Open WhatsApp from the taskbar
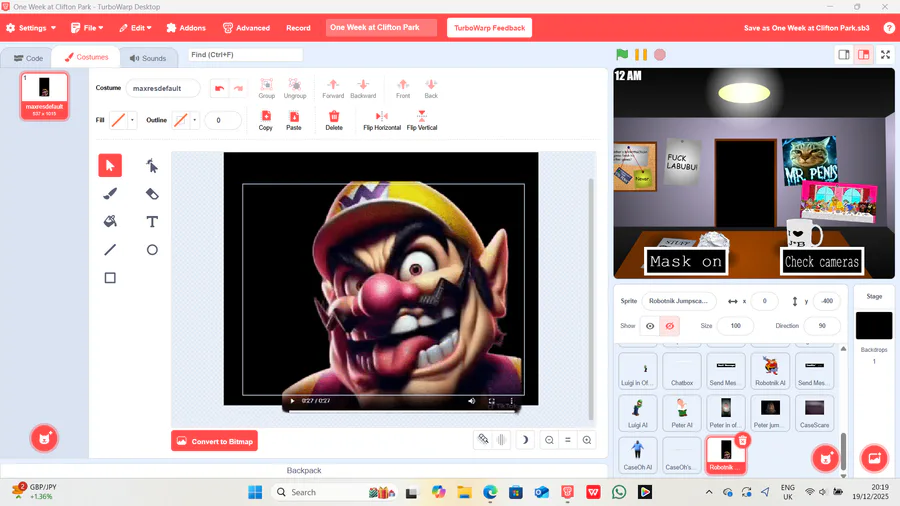The width and height of the screenshot is (900, 506). (619, 492)
